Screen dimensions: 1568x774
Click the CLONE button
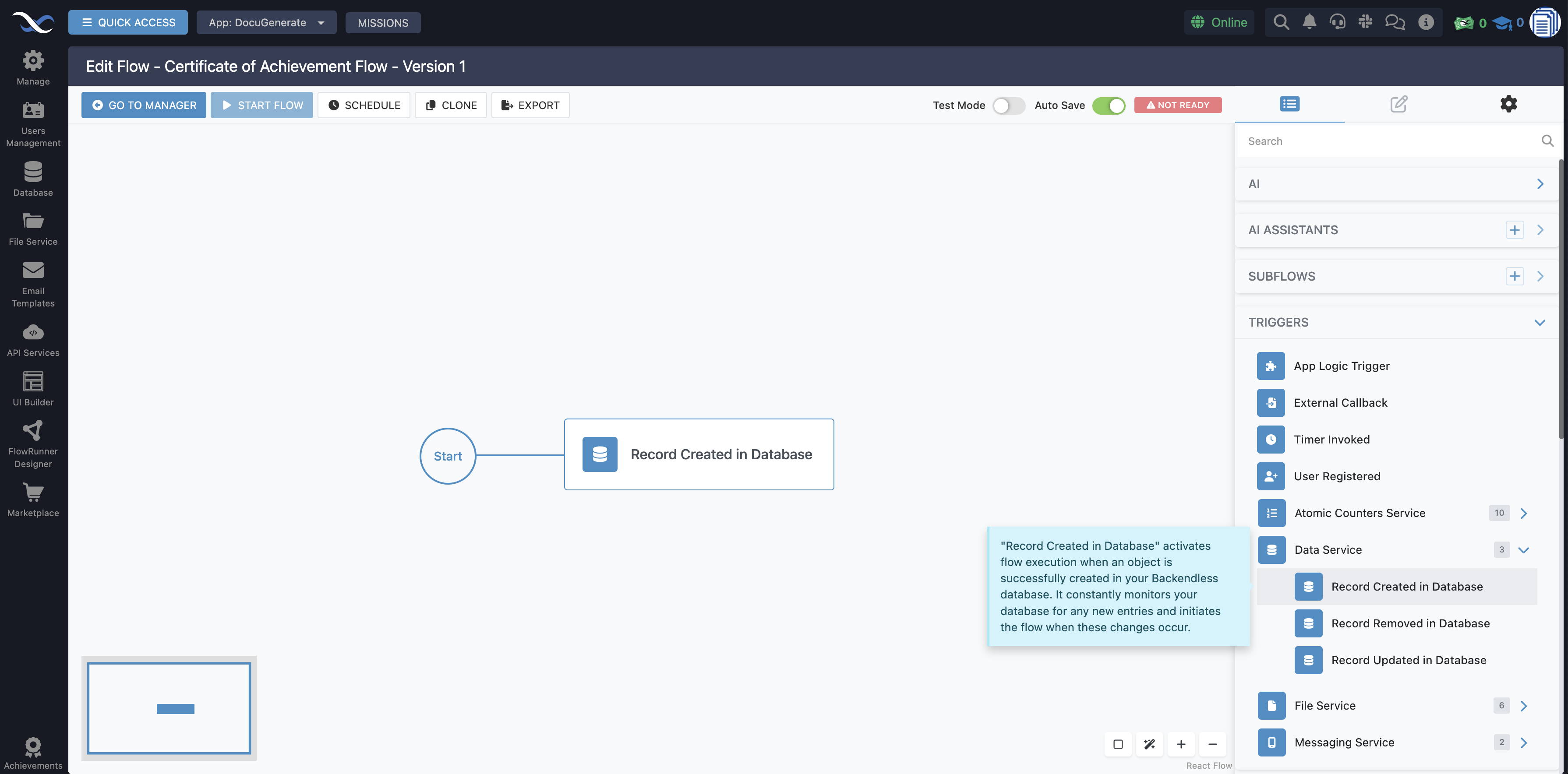[x=450, y=105]
